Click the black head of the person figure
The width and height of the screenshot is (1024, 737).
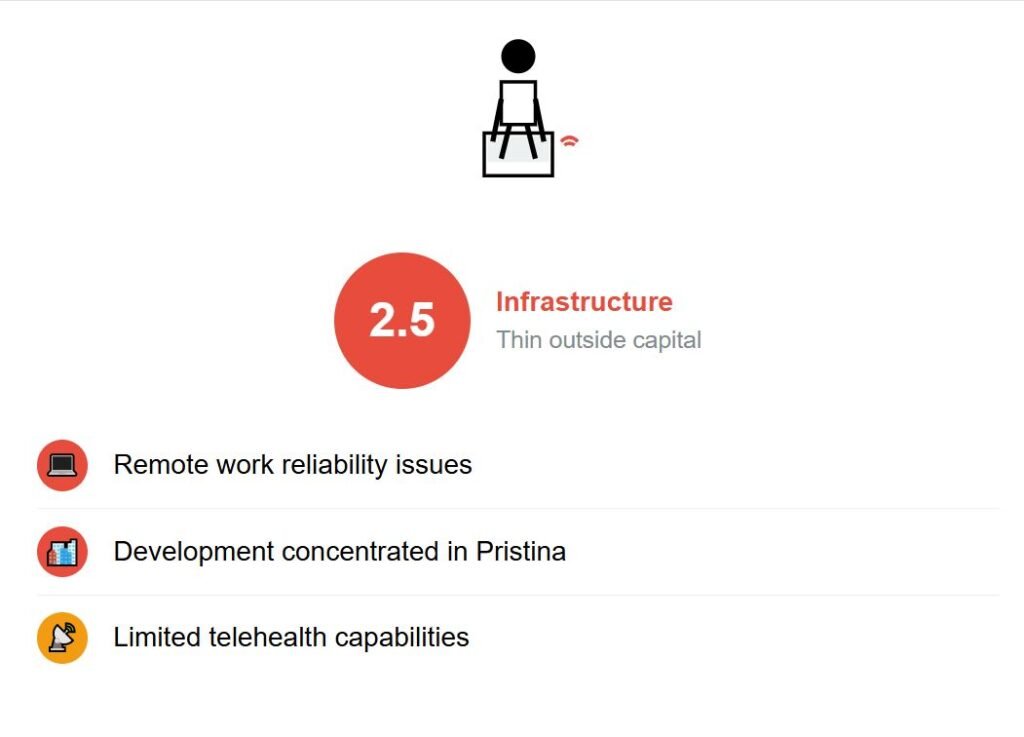pos(518,56)
